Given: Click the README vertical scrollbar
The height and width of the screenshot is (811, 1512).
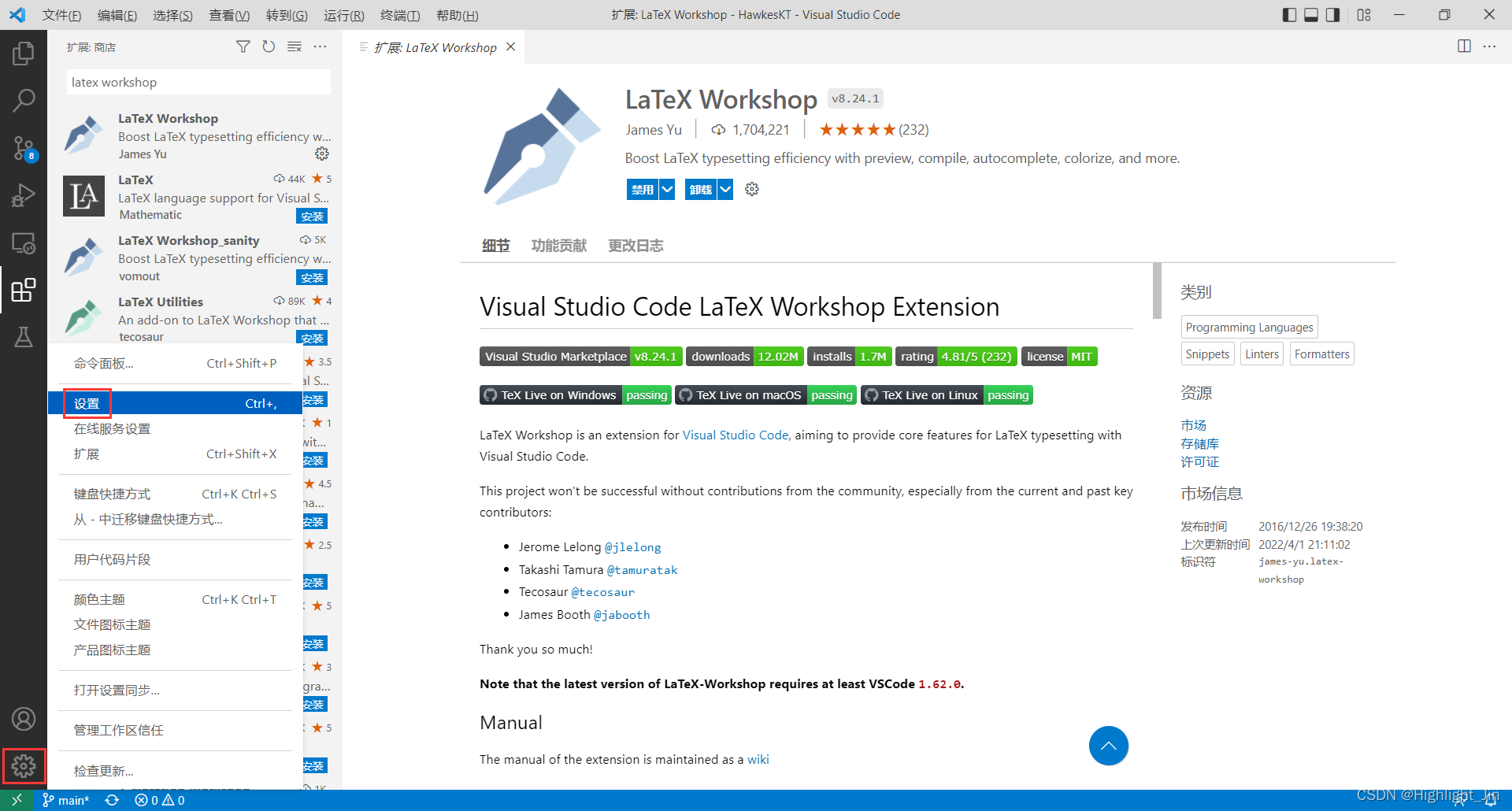Looking at the screenshot, I should click(x=1157, y=291).
